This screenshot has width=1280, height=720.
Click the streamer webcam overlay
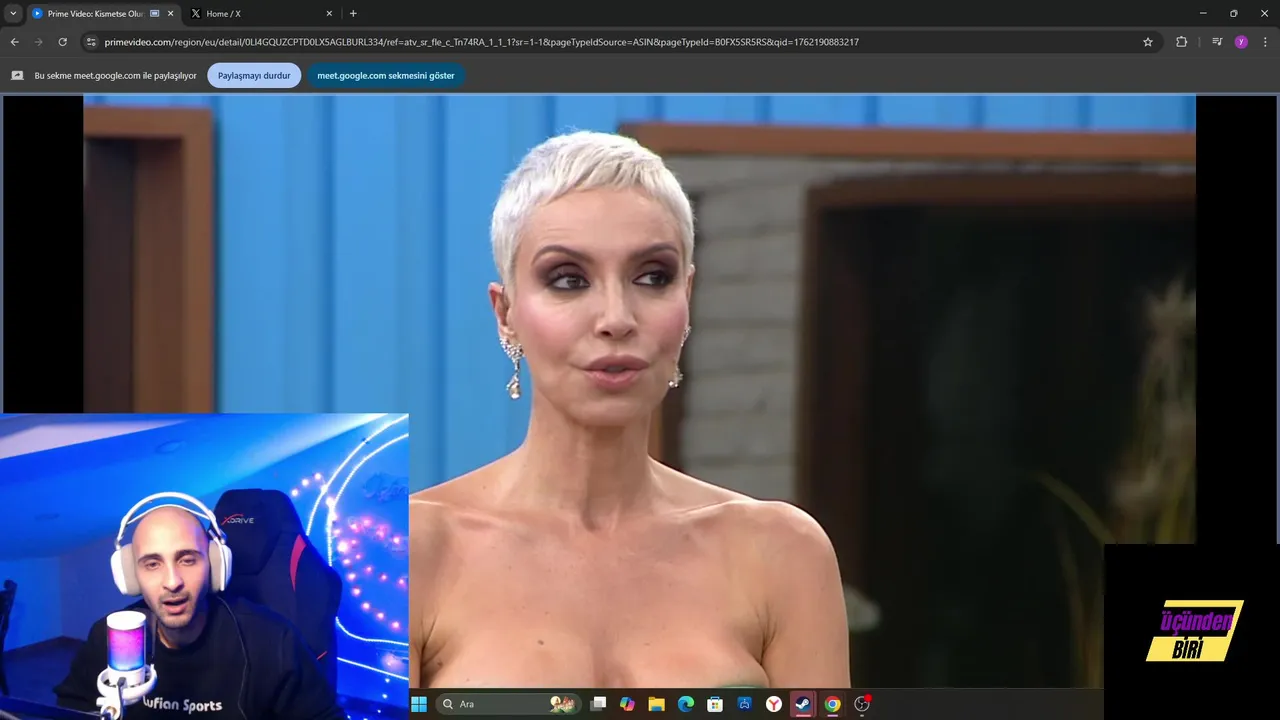tap(204, 566)
